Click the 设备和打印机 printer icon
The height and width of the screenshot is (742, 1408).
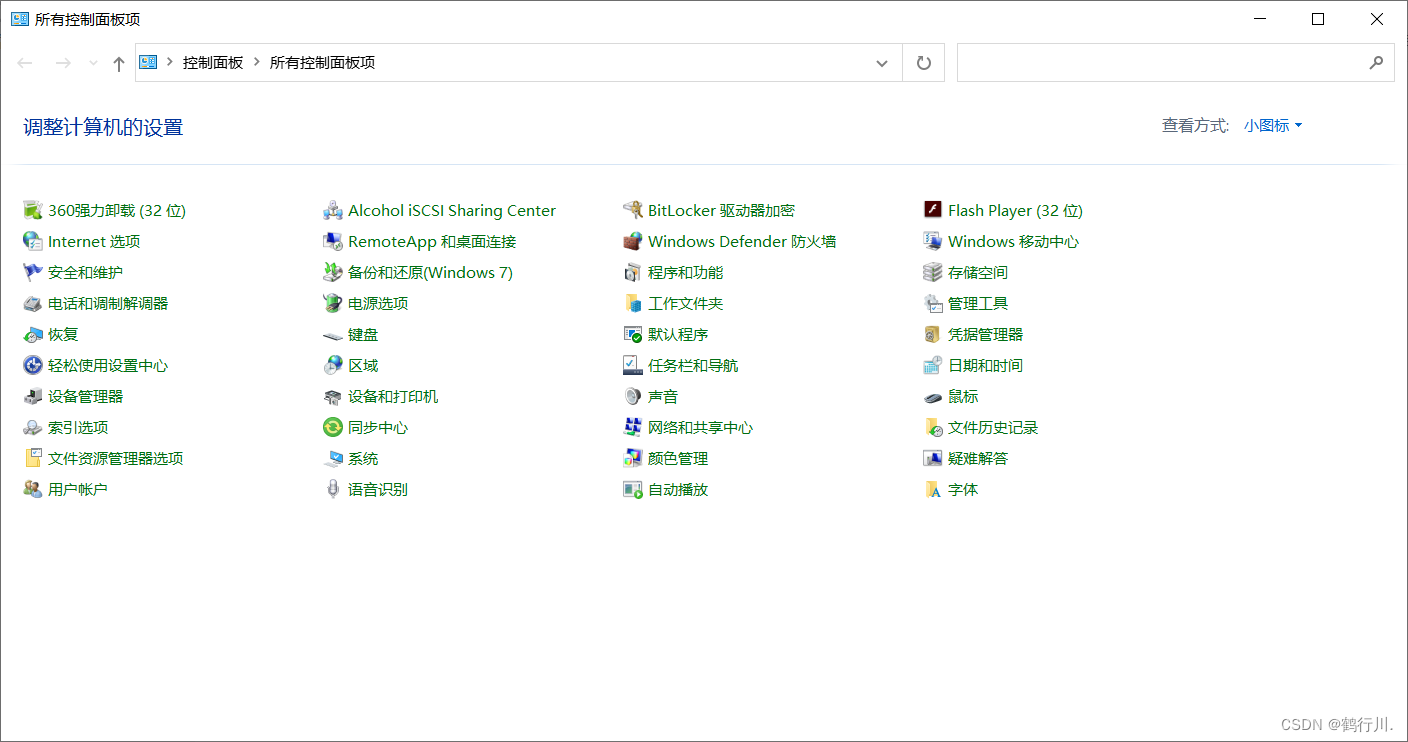(x=333, y=396)
